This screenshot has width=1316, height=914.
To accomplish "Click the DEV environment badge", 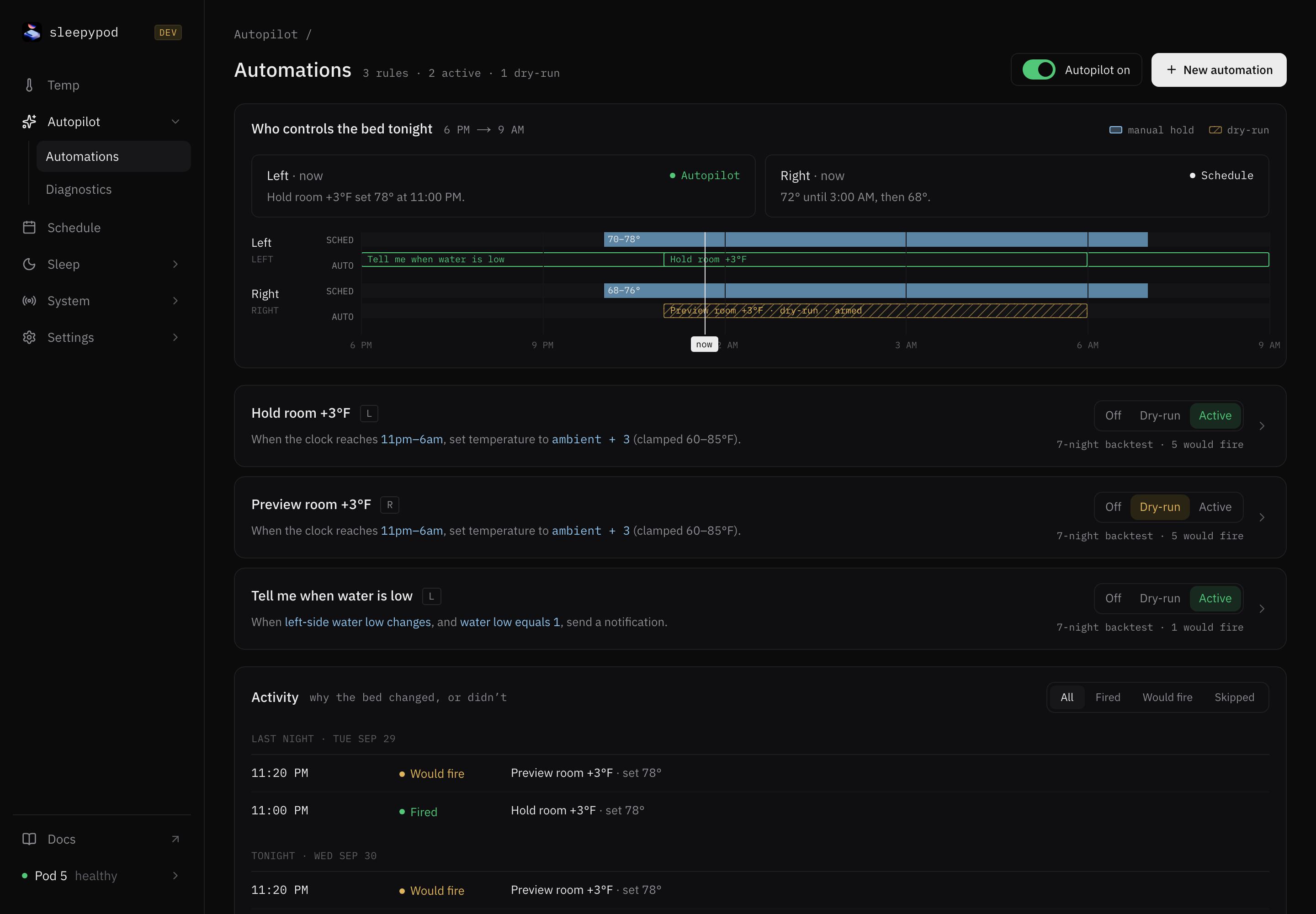I will coord(168,32).
